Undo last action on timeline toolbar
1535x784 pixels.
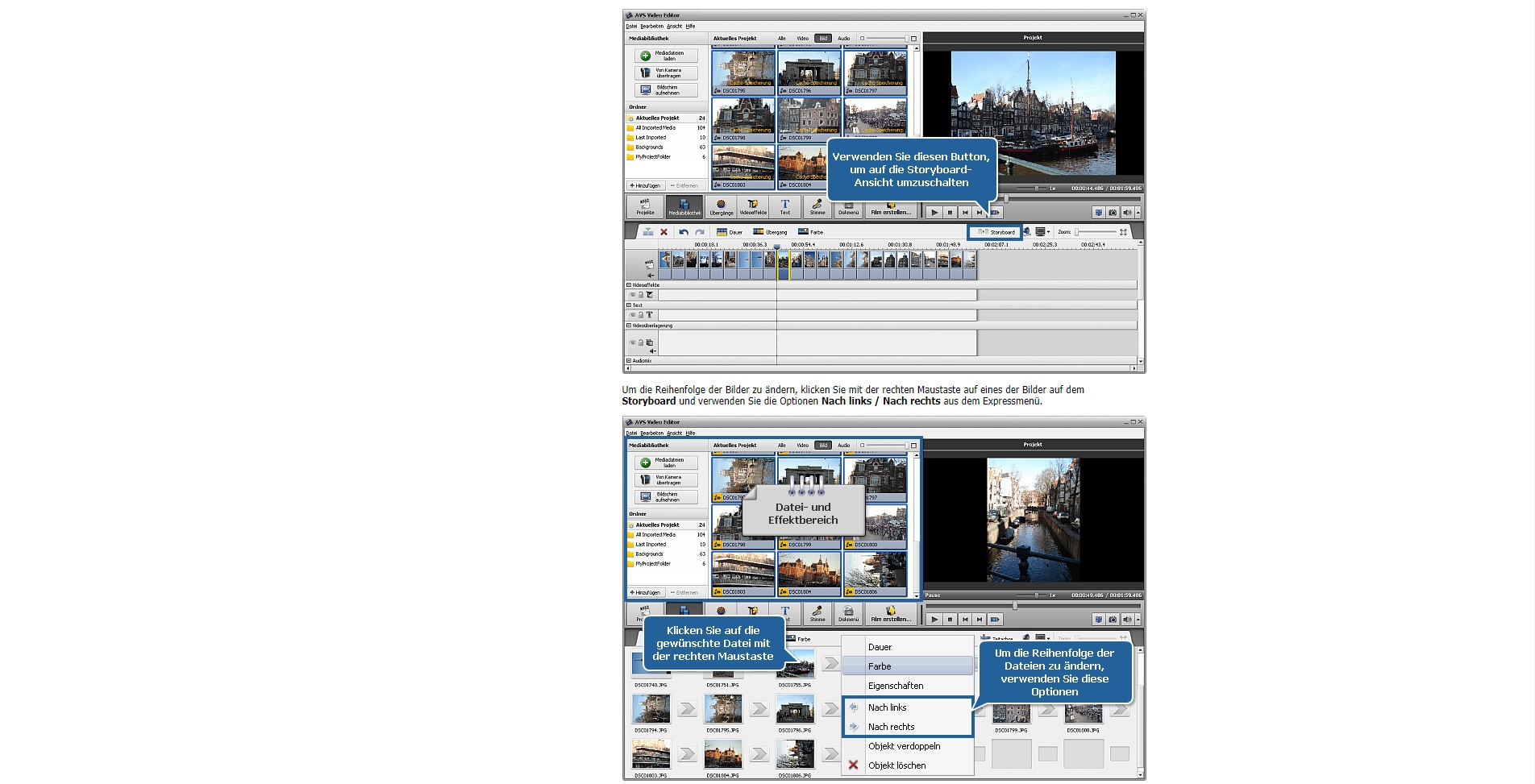click(684, 232)
